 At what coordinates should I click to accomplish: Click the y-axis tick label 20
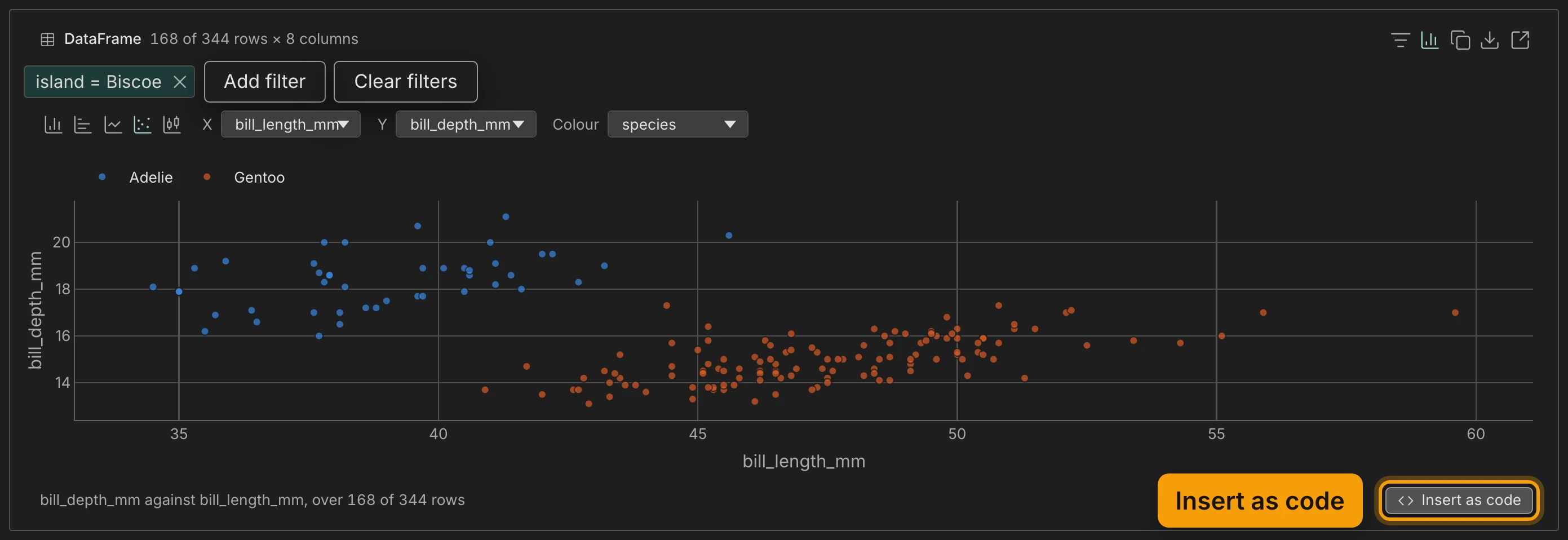[61, 242]
